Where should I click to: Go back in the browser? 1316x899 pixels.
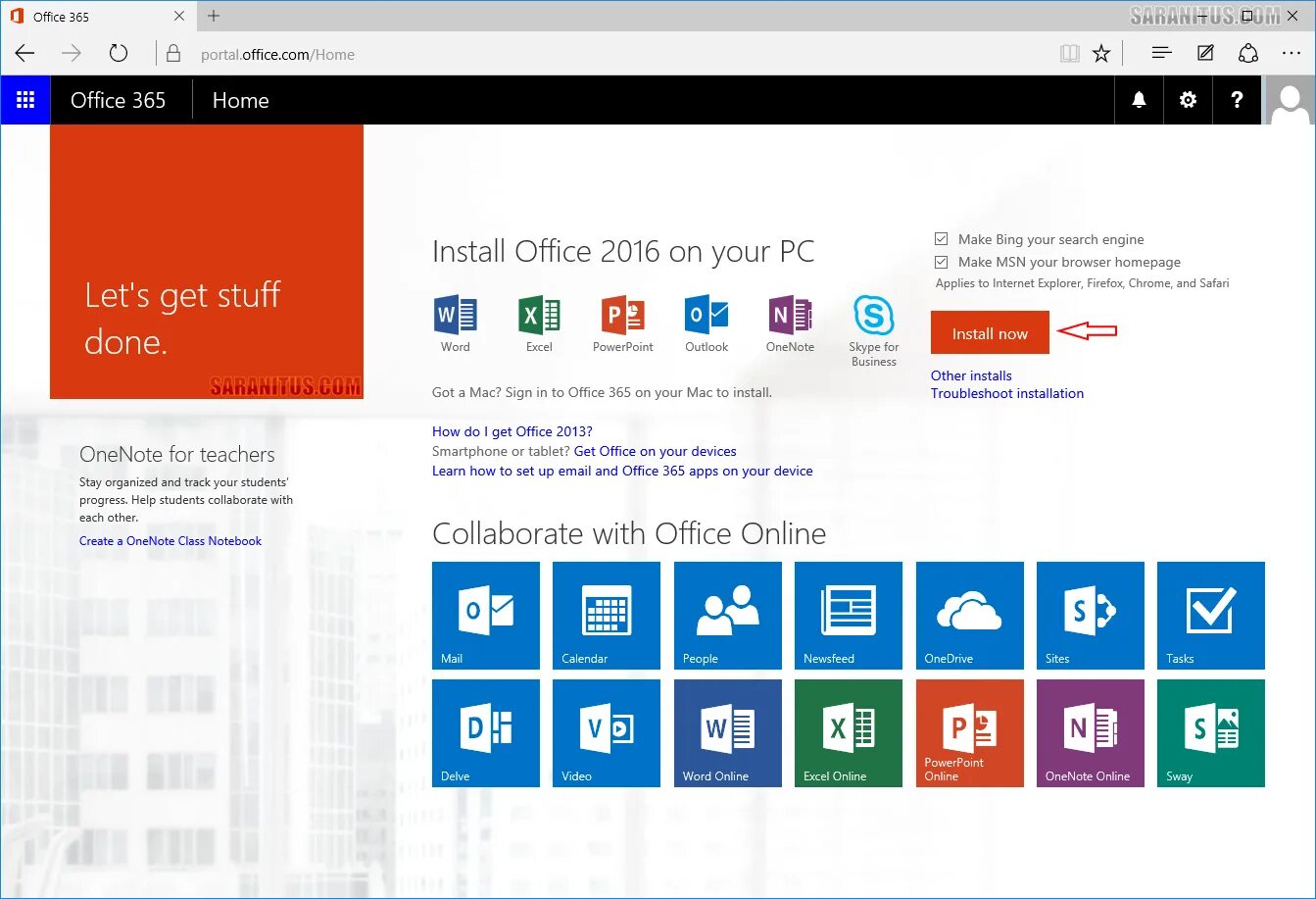pos(24,54)
